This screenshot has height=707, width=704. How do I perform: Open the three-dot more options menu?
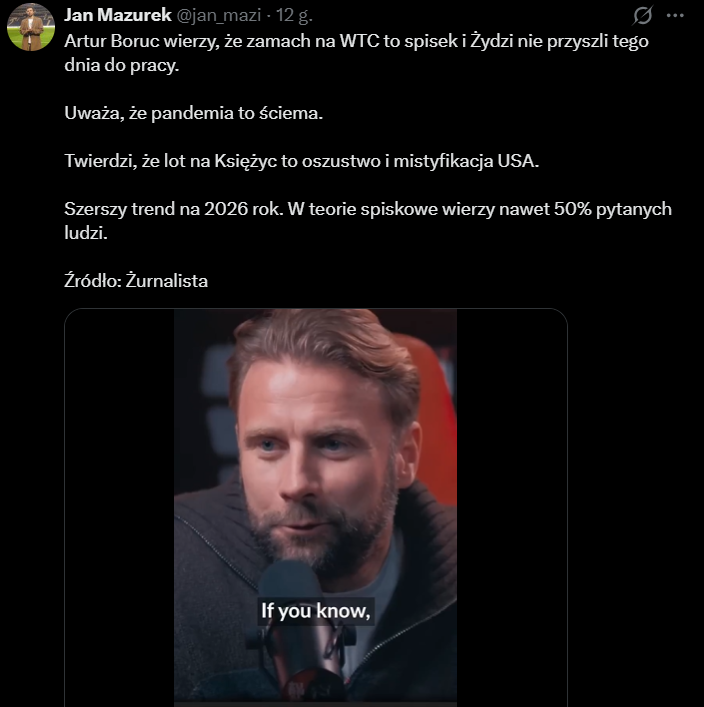click(675, 15)
